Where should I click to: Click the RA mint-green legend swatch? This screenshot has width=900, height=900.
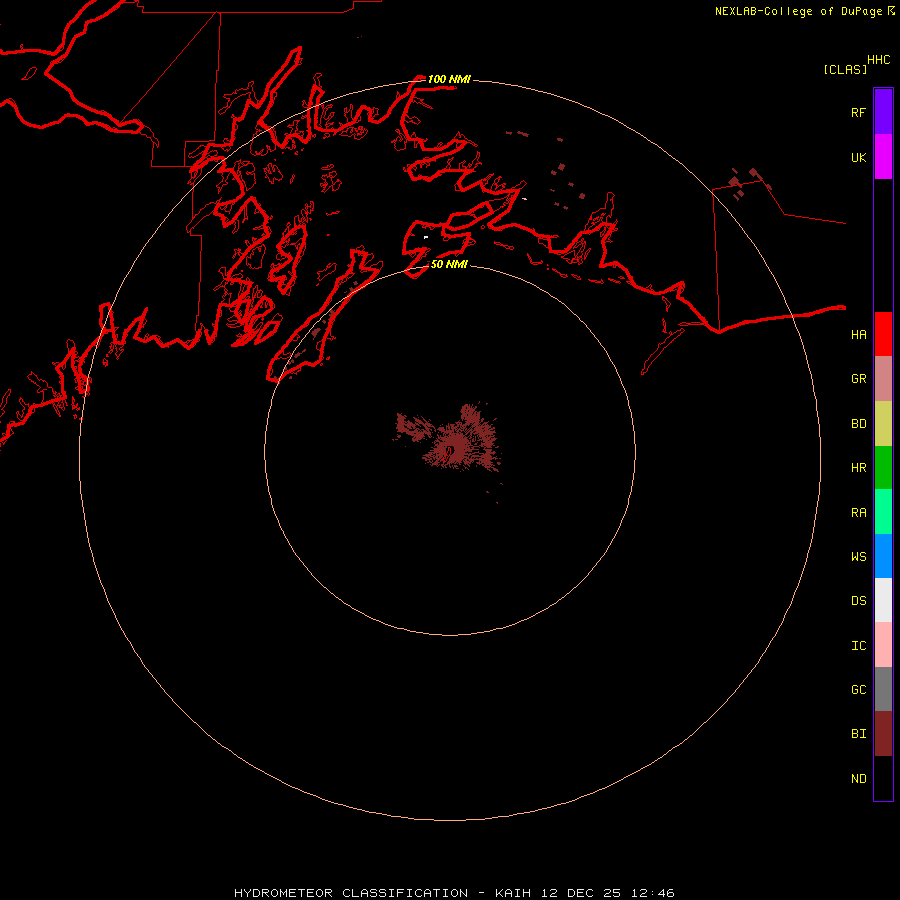tap(883, 512)
